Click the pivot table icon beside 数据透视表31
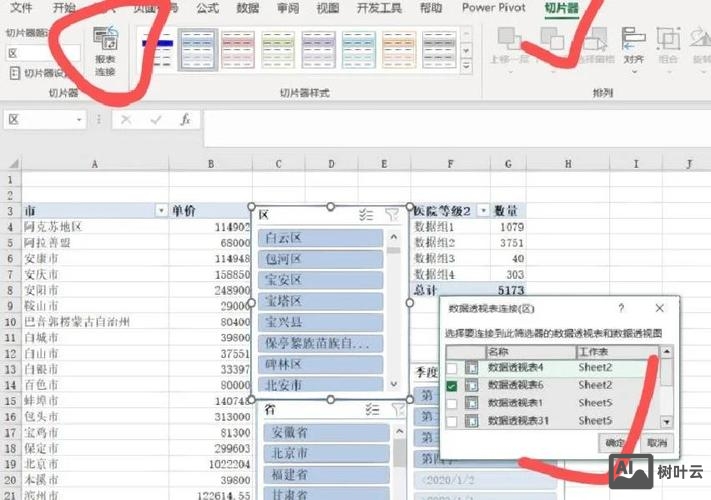Viewport: 711px width, 500px height. coord(472,421)
